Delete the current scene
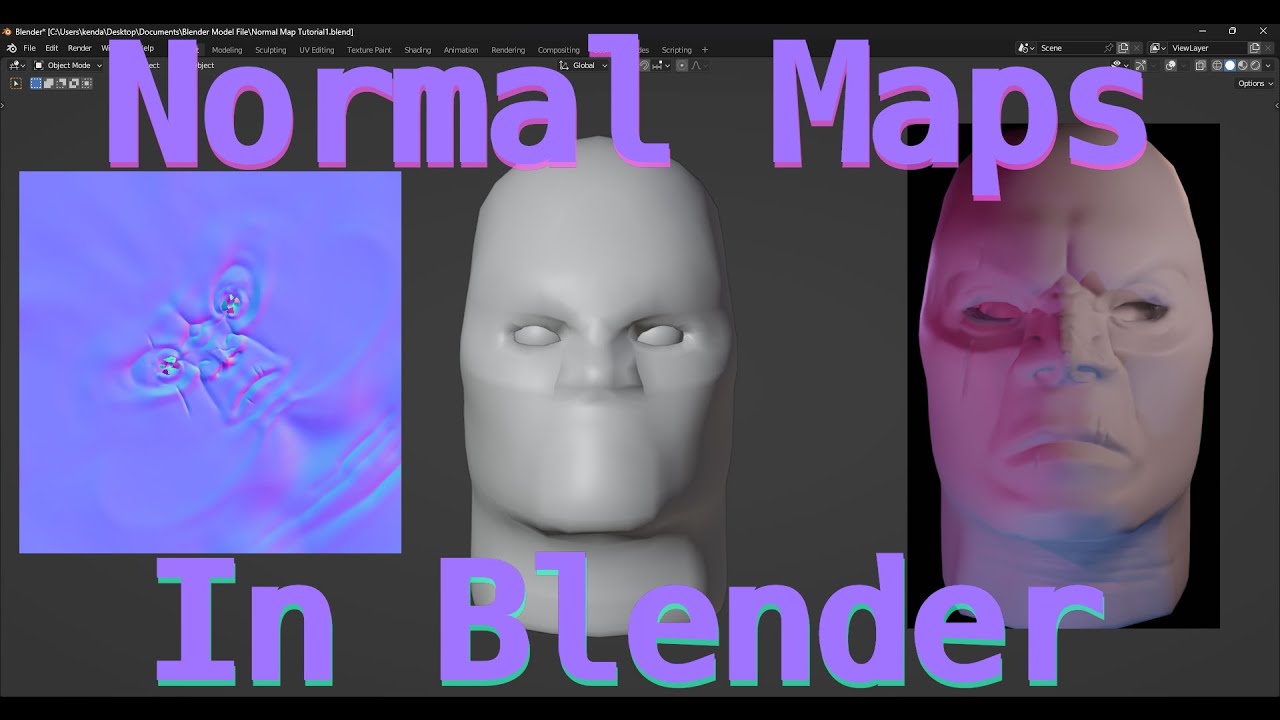1280x720 pixels. click(x=1137, y=48)
